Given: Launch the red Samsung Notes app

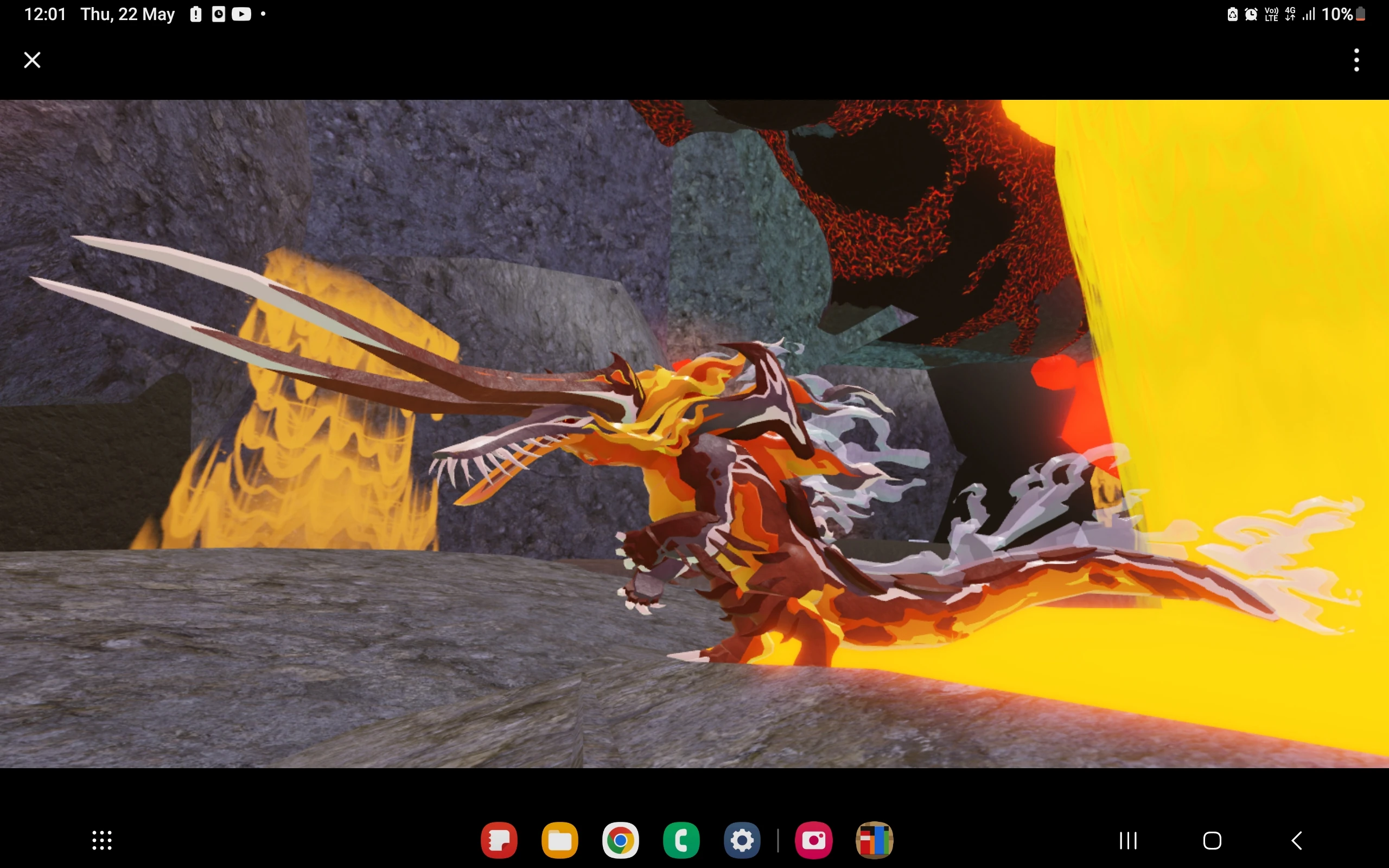Looking at the screenshot, I should tap(499, 840).
